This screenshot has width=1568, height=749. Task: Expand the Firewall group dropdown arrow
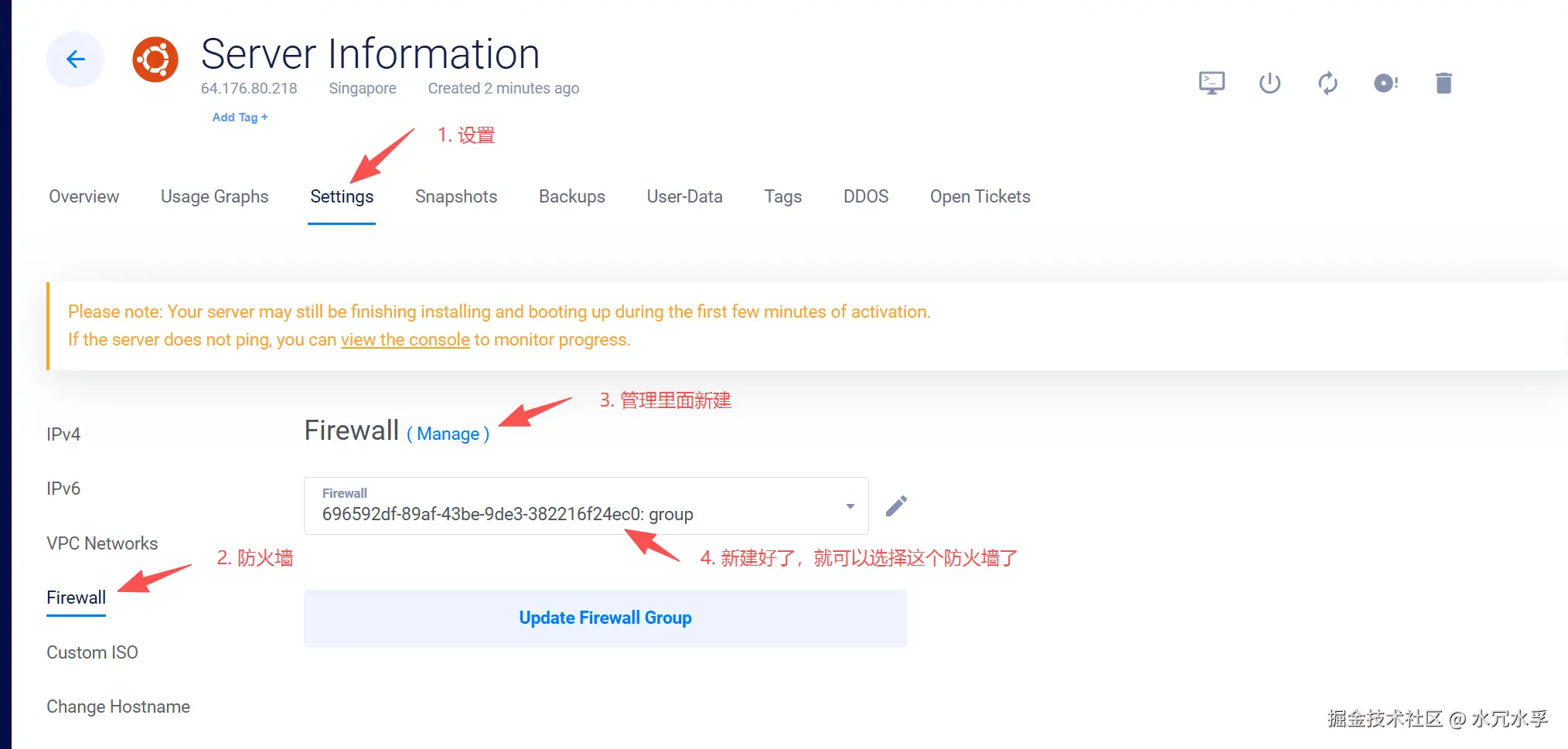[850, 506]
